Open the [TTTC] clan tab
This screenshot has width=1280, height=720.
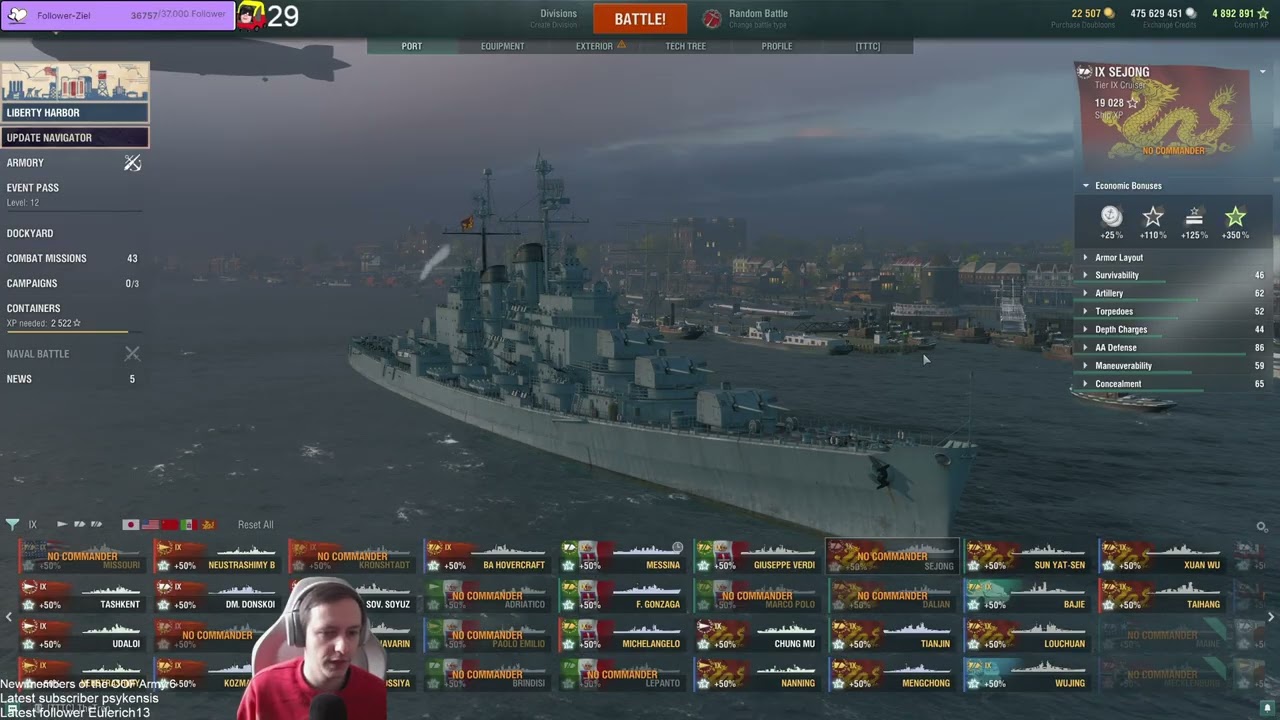868,46
